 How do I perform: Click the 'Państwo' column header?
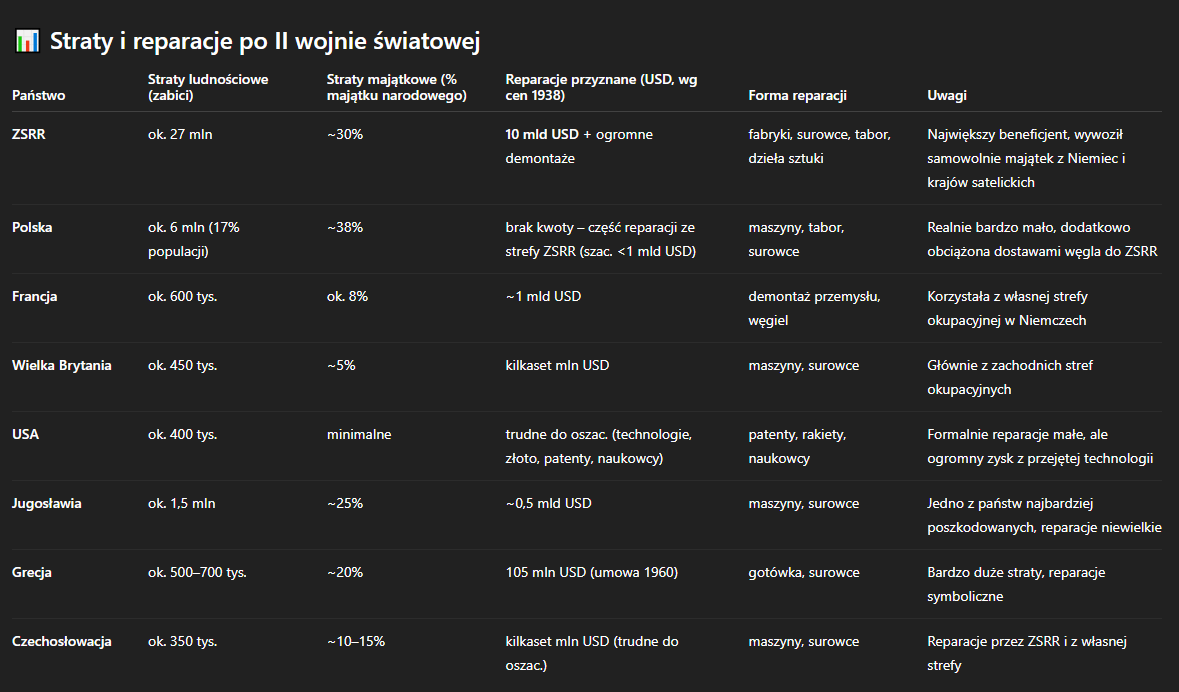point(39,96)
